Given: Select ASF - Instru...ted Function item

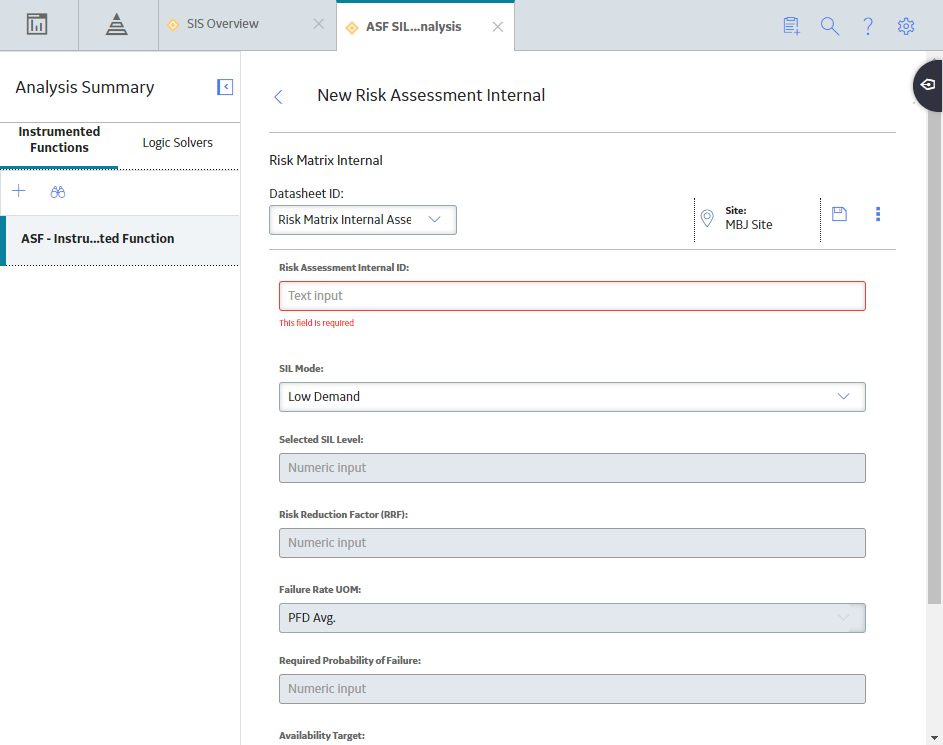Looking at the screenshot, I should 120,239.
